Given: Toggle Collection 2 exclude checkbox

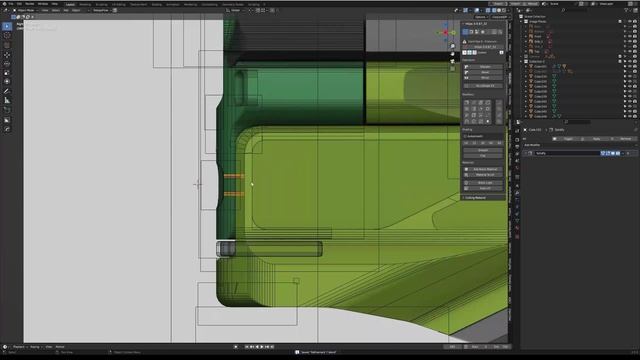Looking at the screenshot, I should click(x=620, y=62).
